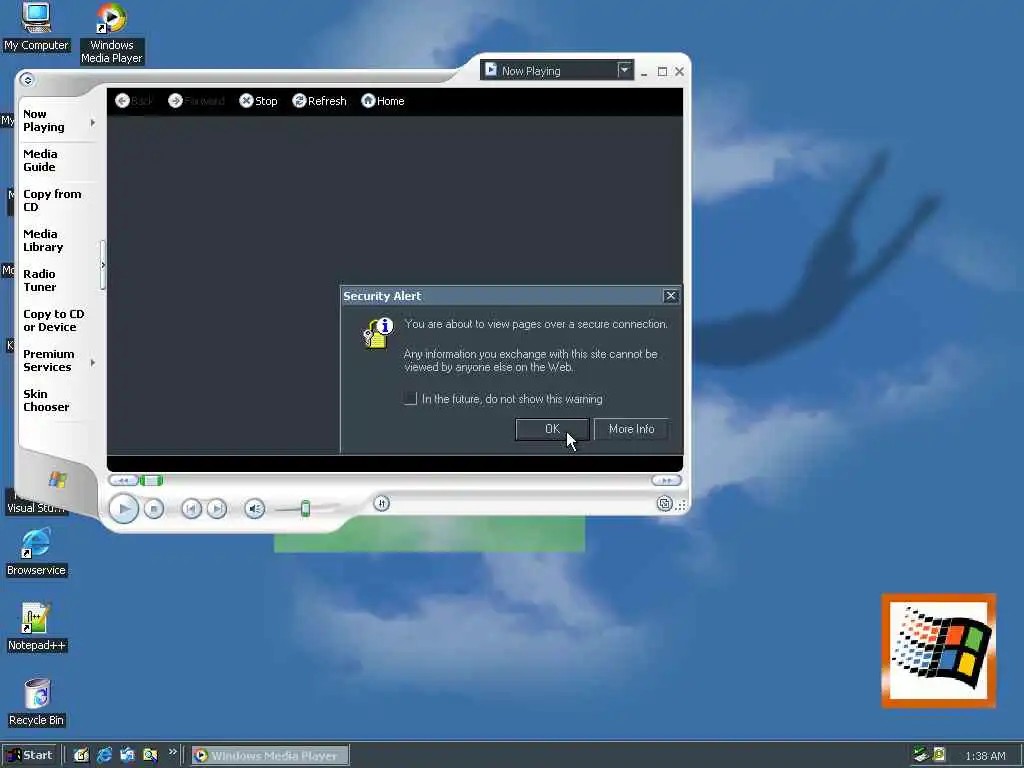
Task: Adjust the volume slider knob
Action: 305,508
